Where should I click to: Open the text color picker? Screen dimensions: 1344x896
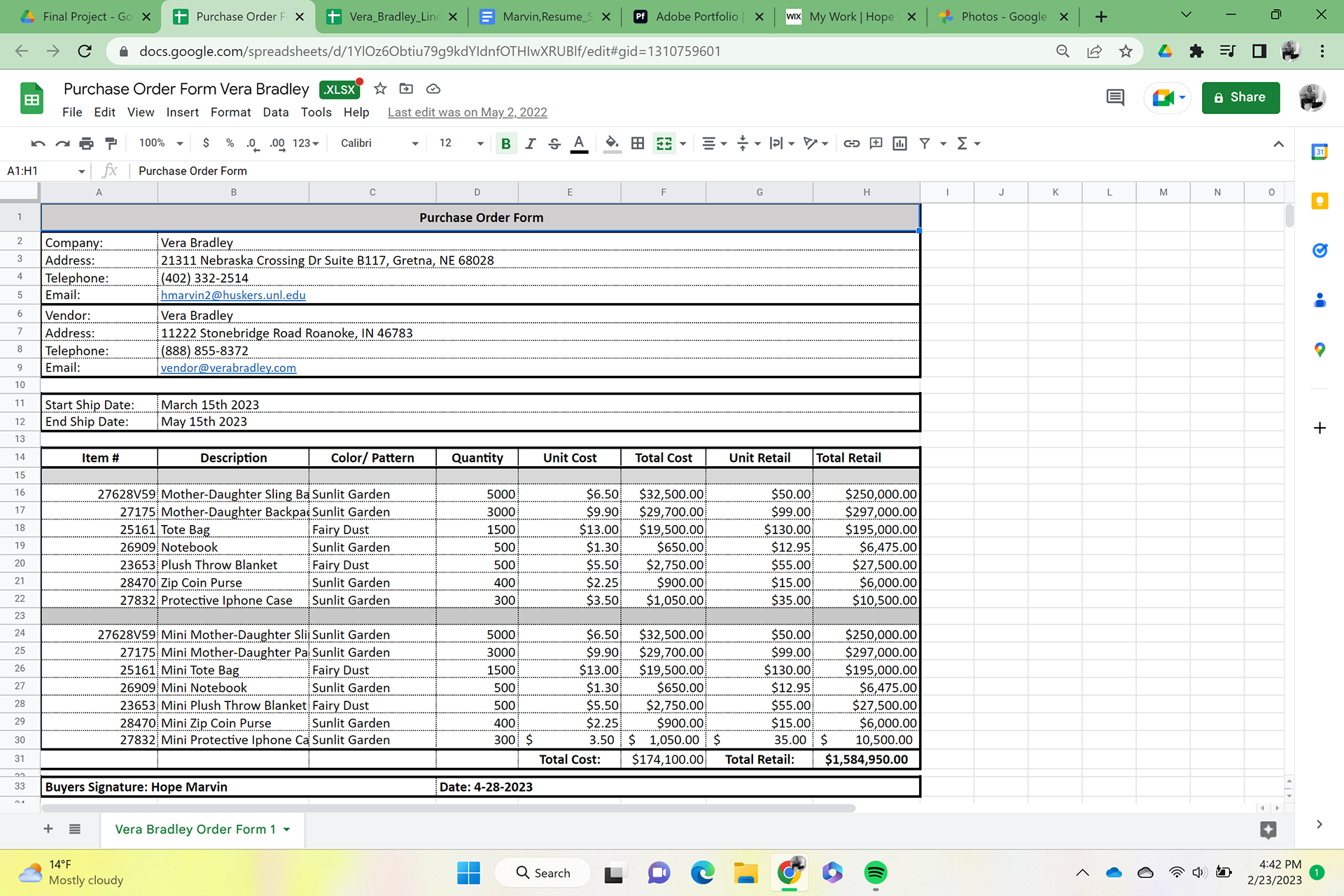[x=579, y=143]
